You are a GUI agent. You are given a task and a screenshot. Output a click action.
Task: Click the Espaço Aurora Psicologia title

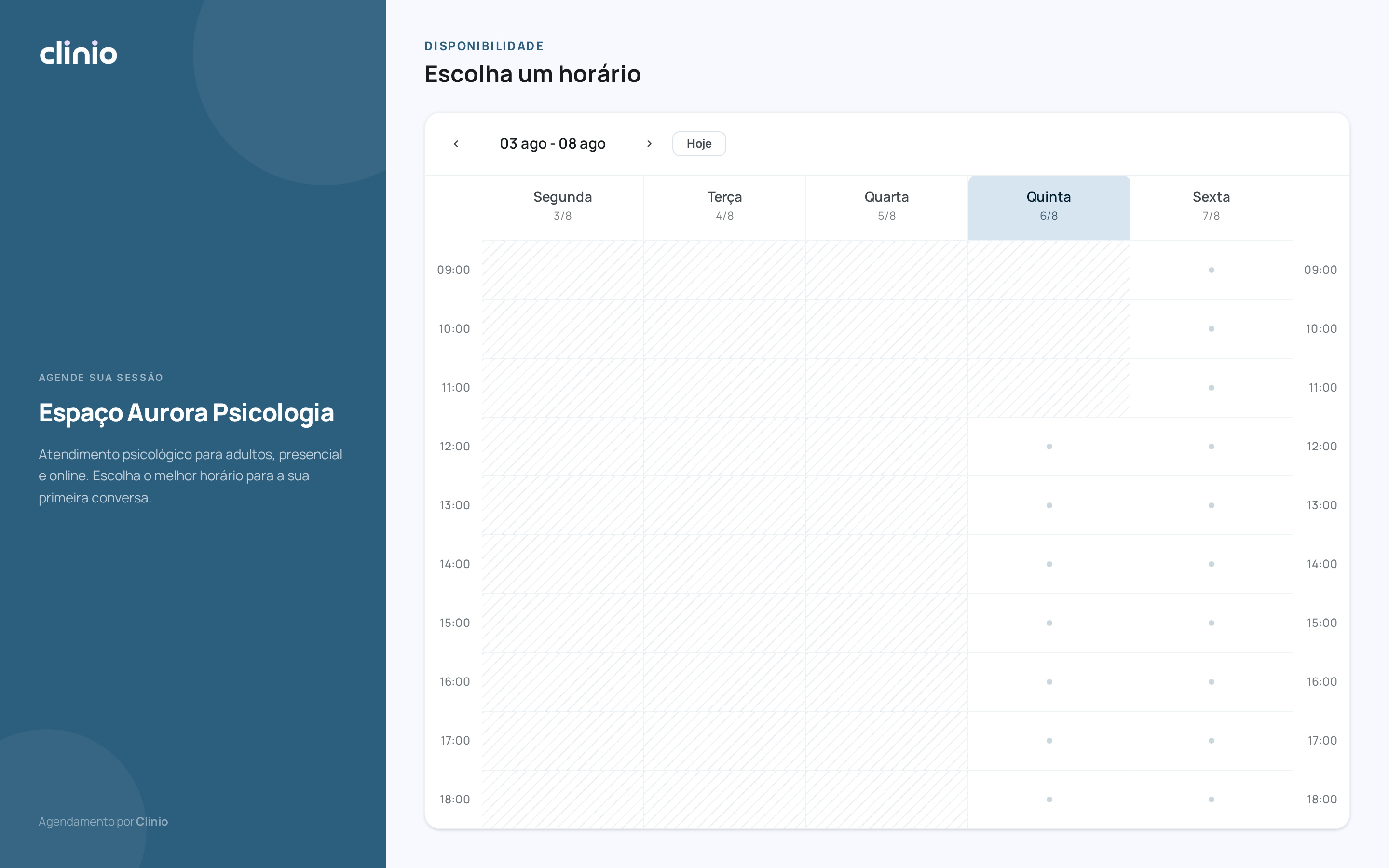click(186, 413)
